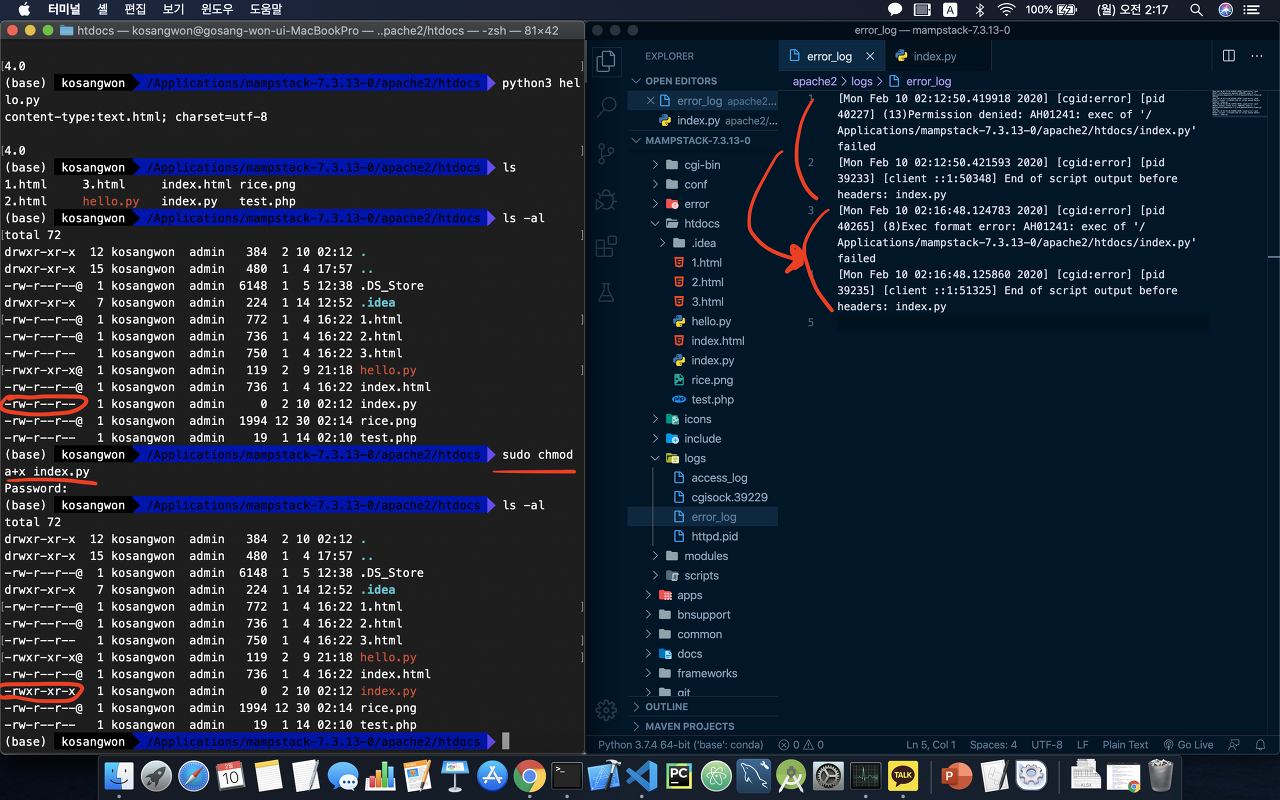This screenshot has height=800, width=1280.
Task: Click the logs breadcrumb above the editor
Action: pyautogui.click(x=861, y=81)
